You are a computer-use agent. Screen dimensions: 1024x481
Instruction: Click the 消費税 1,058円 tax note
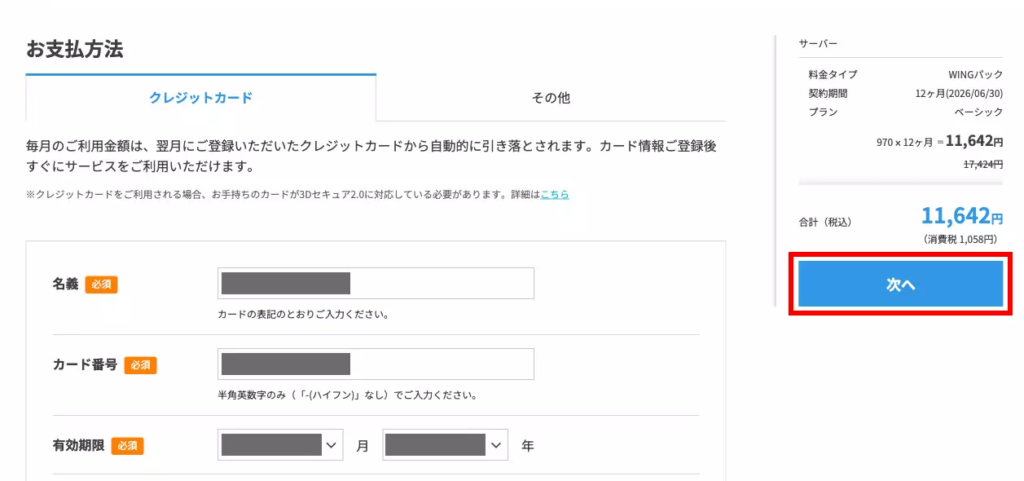click(963, 240)
